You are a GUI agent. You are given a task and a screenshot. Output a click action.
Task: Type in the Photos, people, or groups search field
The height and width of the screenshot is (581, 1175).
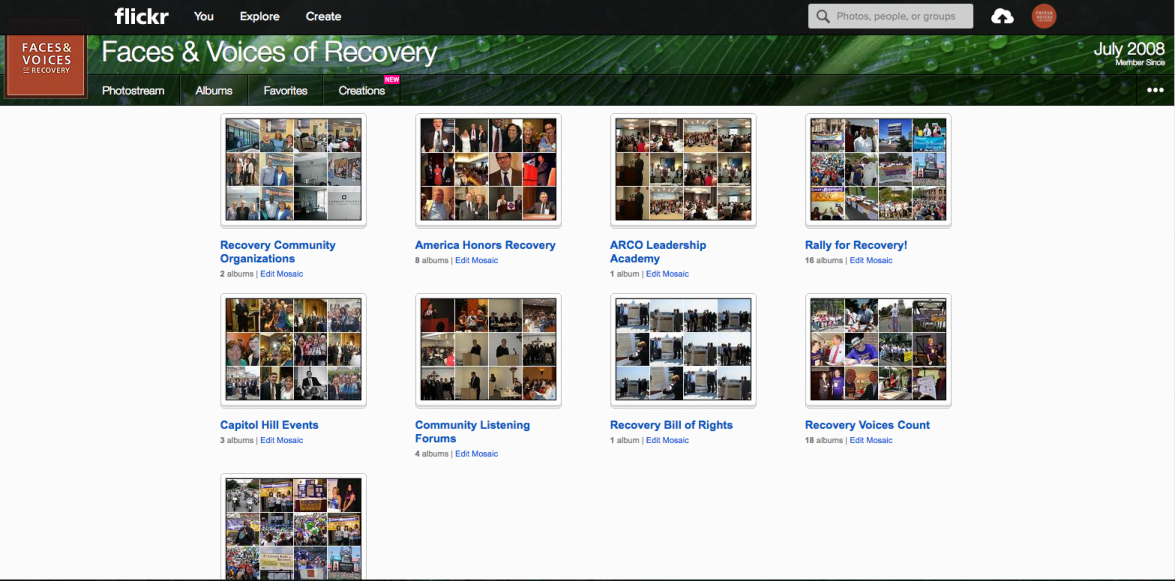coord(895,16)
